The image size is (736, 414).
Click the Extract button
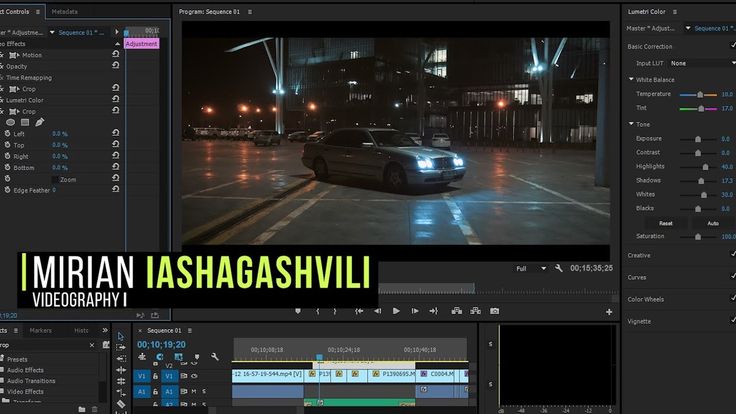pos(475,311)
